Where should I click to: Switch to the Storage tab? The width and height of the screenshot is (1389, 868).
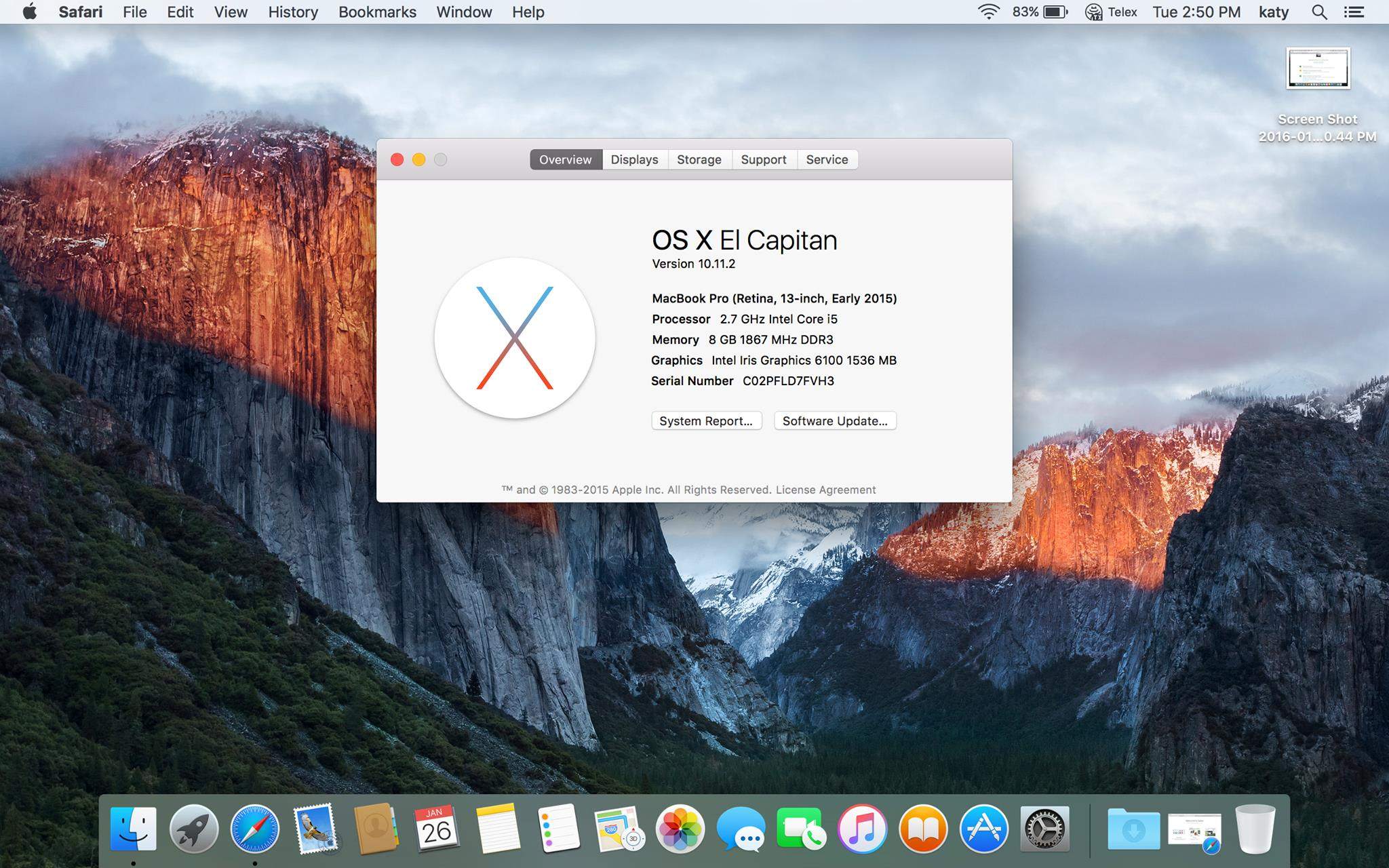coord(699,159)
